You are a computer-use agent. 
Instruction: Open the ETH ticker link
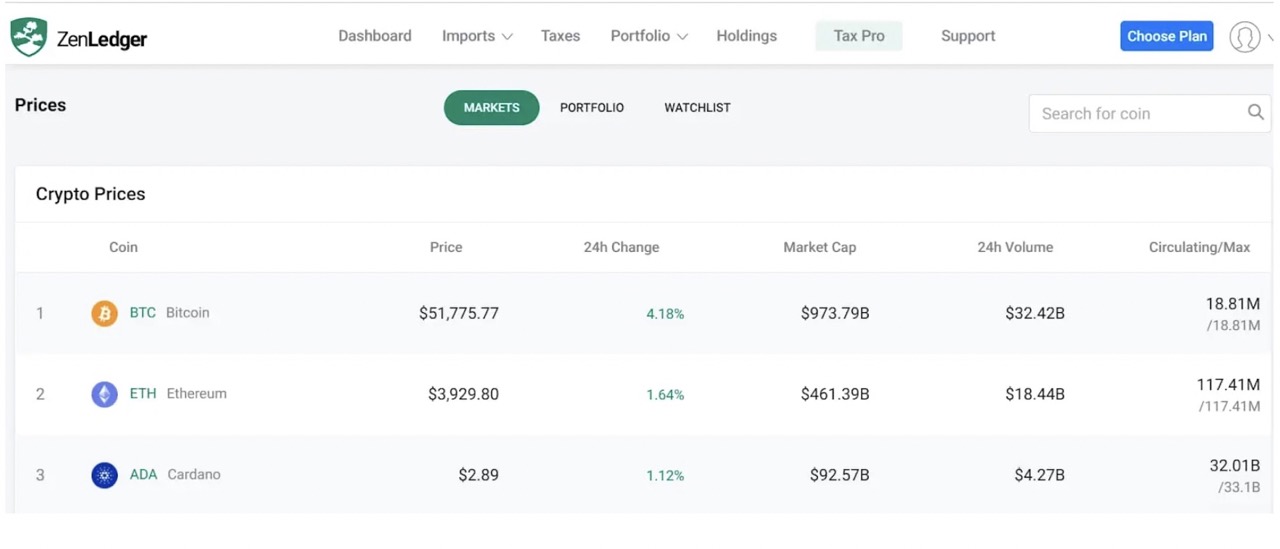pyautogui.click(x=143, y=394)
